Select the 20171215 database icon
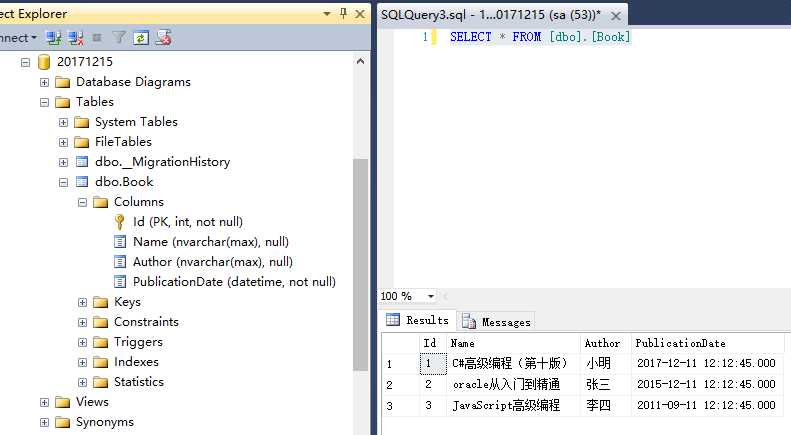Image resolution: width=791 pixels, height=435 pixels. coord(44,62)
